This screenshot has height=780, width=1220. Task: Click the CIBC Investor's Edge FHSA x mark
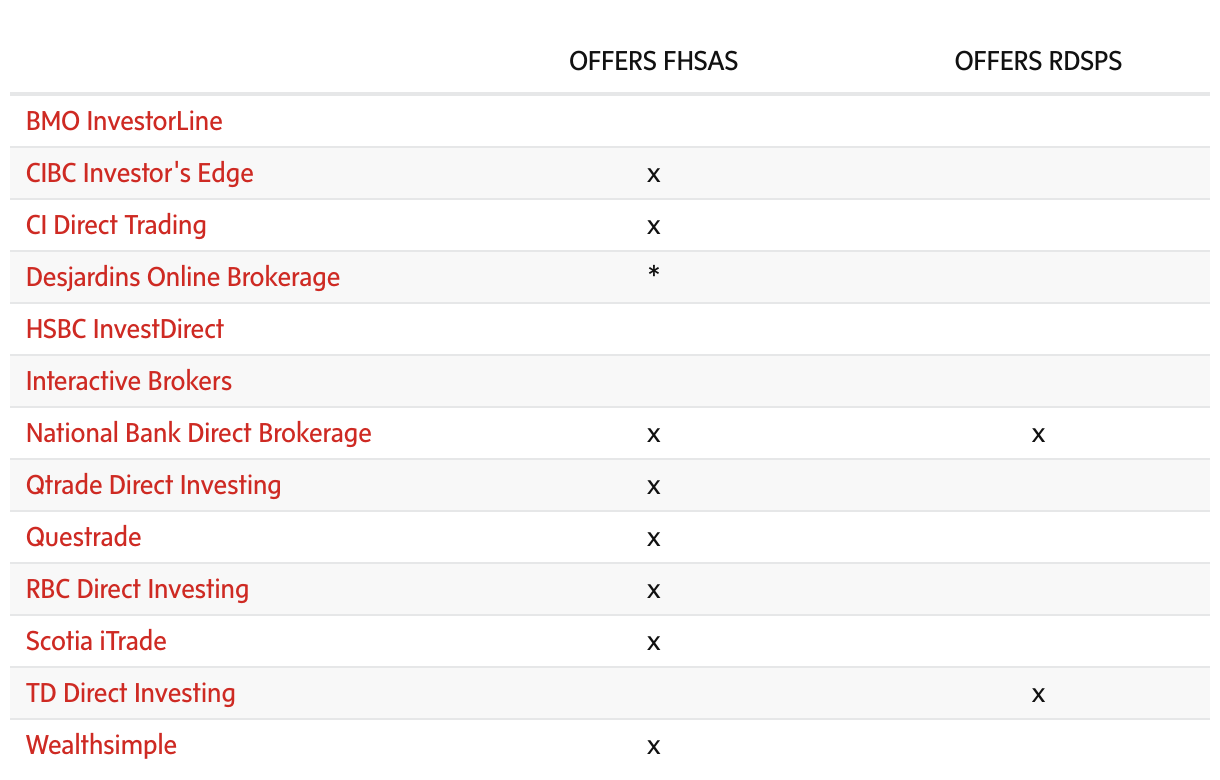(653, 174)
